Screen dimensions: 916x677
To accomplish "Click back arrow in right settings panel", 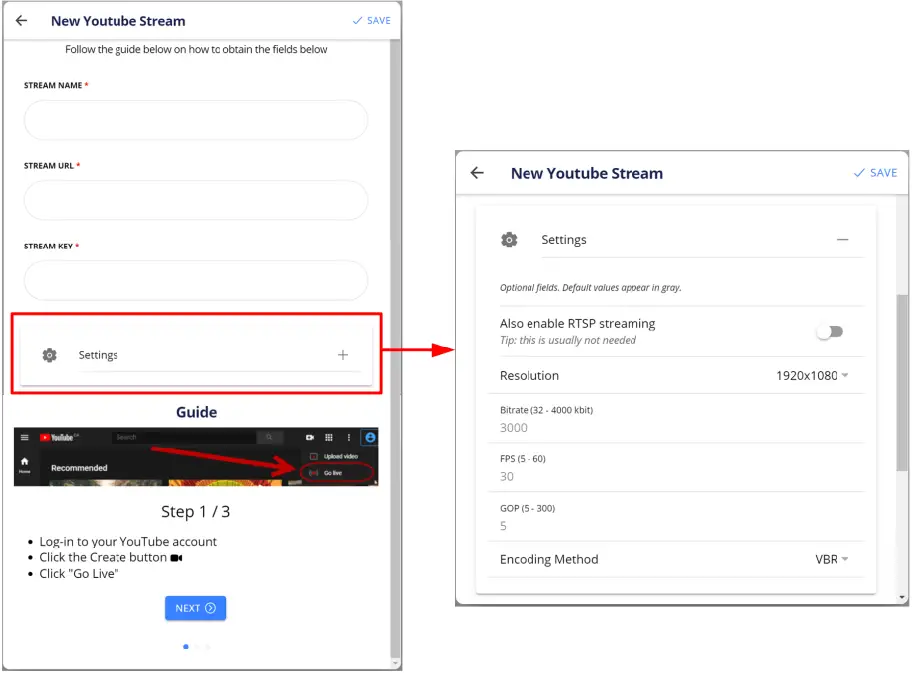I will coord(477,173).
